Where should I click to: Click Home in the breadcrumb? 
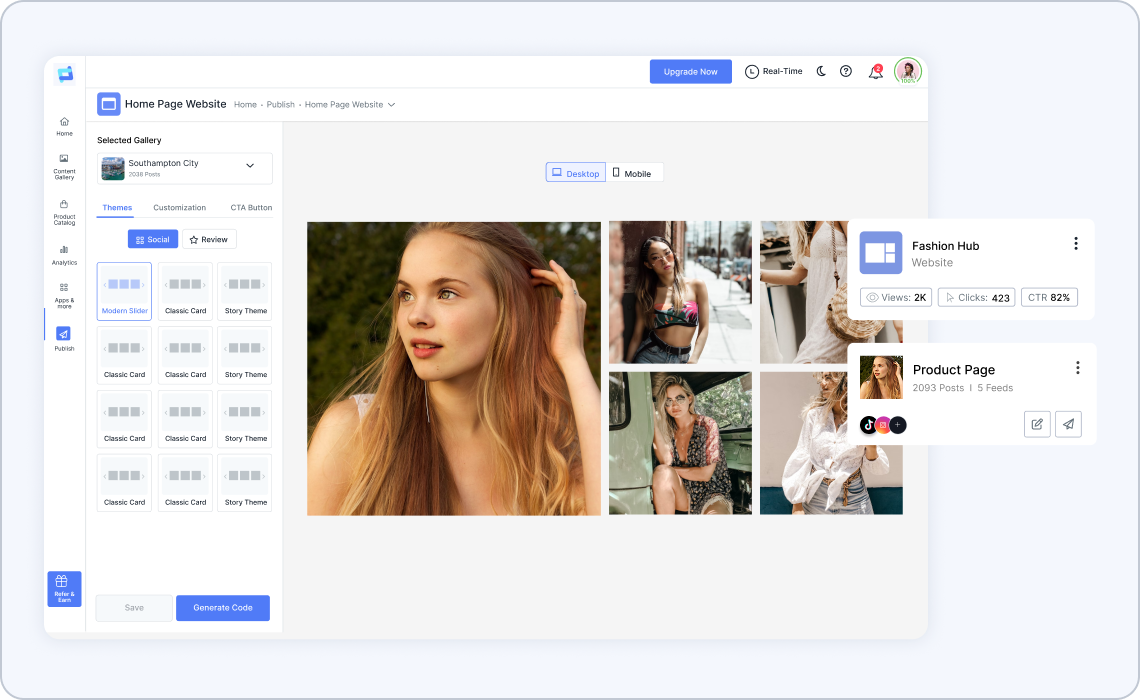[x=245, y=105]
